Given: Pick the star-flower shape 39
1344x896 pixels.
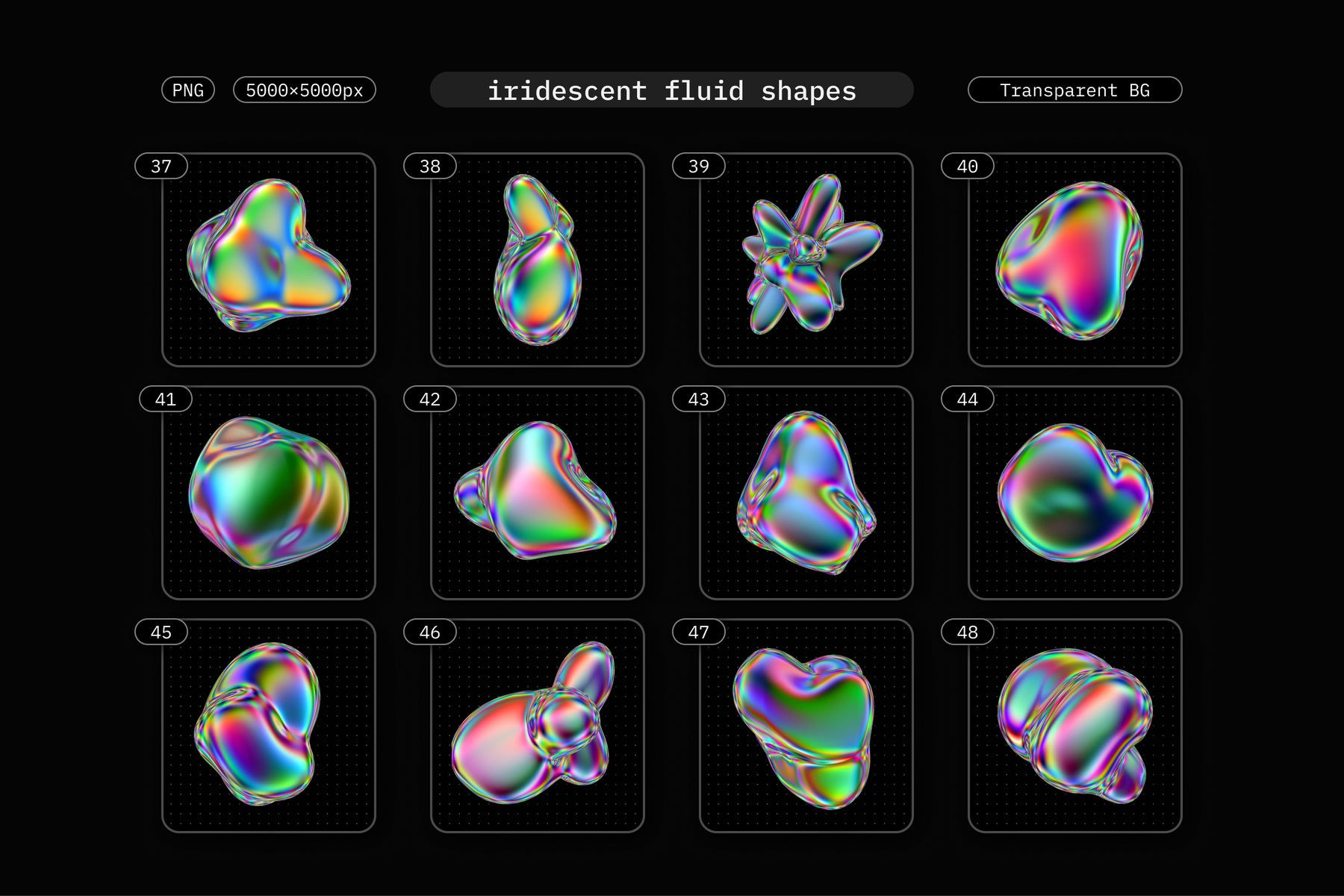Looking at the screenshot, I should (808, 254).
